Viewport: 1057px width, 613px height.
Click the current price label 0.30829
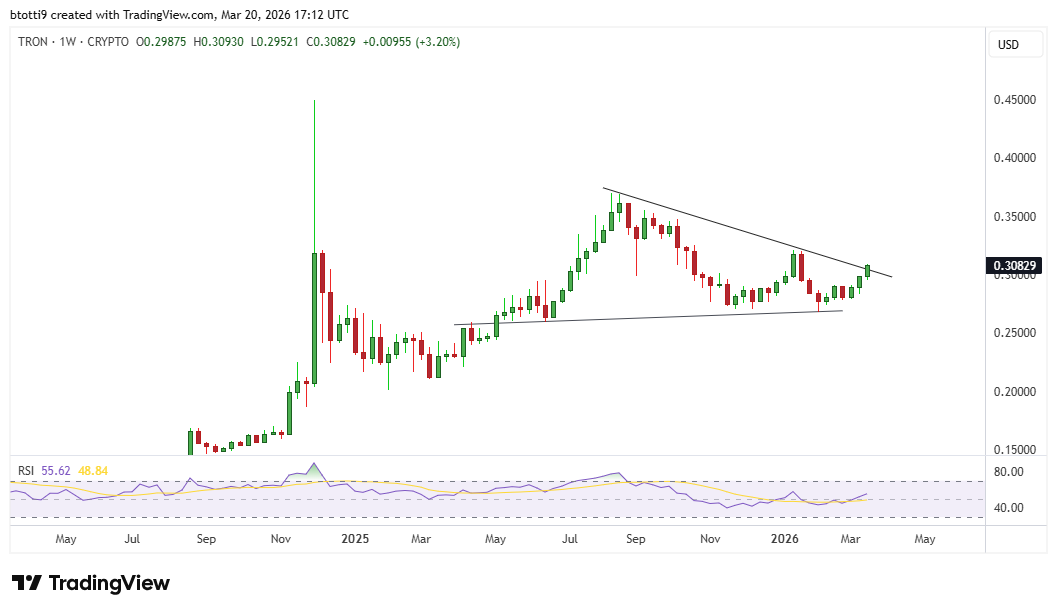click(x=1013, y=265)
